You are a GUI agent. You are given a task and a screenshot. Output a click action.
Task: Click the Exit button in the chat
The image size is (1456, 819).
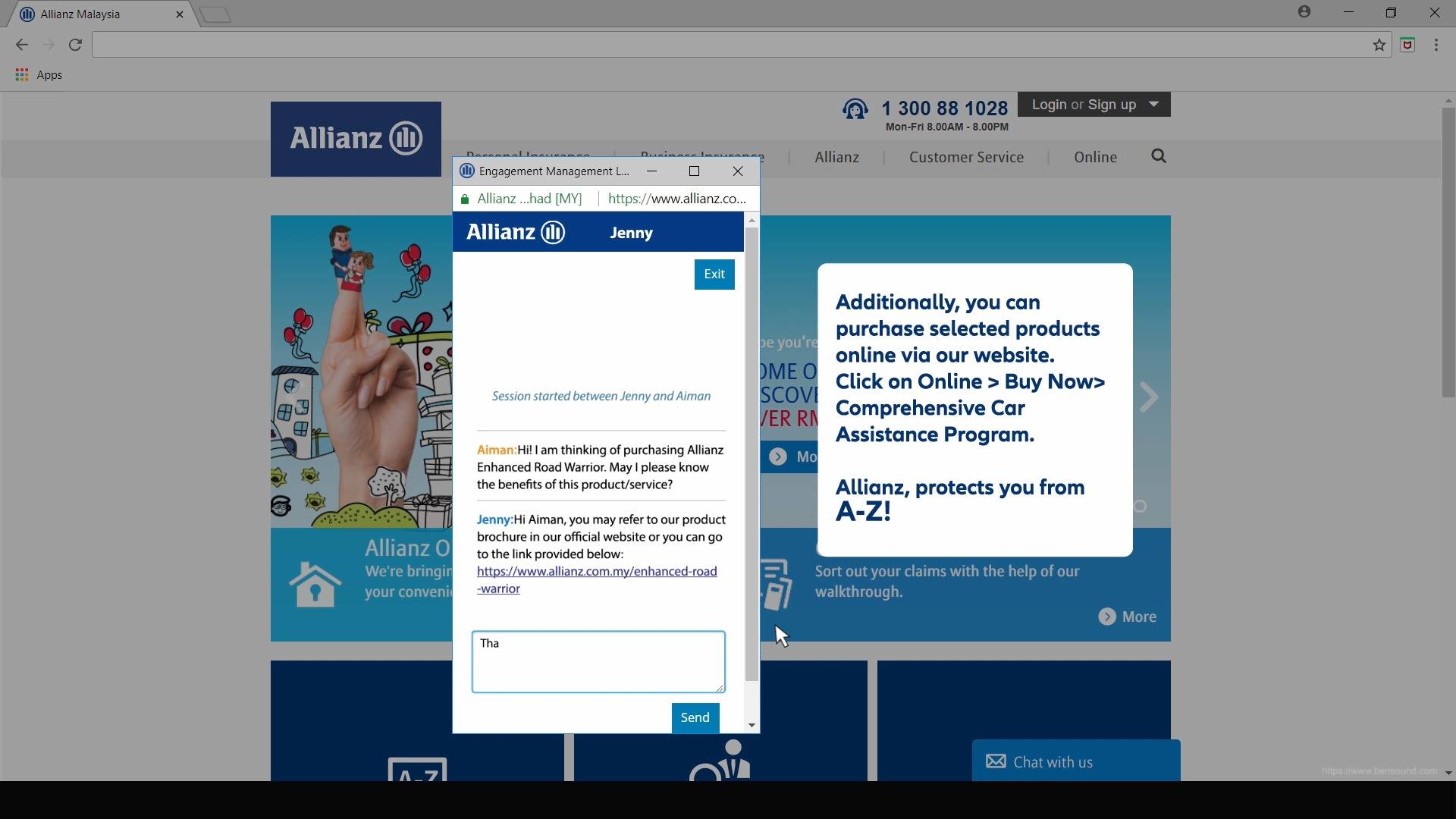(714, 275)
